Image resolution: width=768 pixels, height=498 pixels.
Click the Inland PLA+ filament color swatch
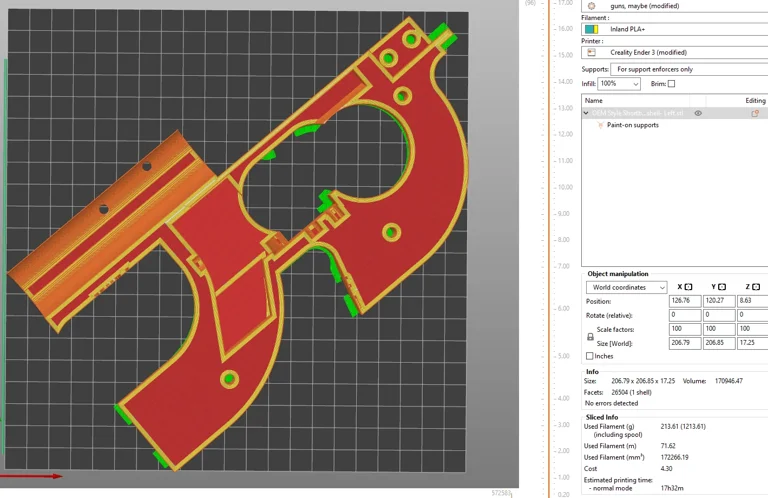point(591,29)
